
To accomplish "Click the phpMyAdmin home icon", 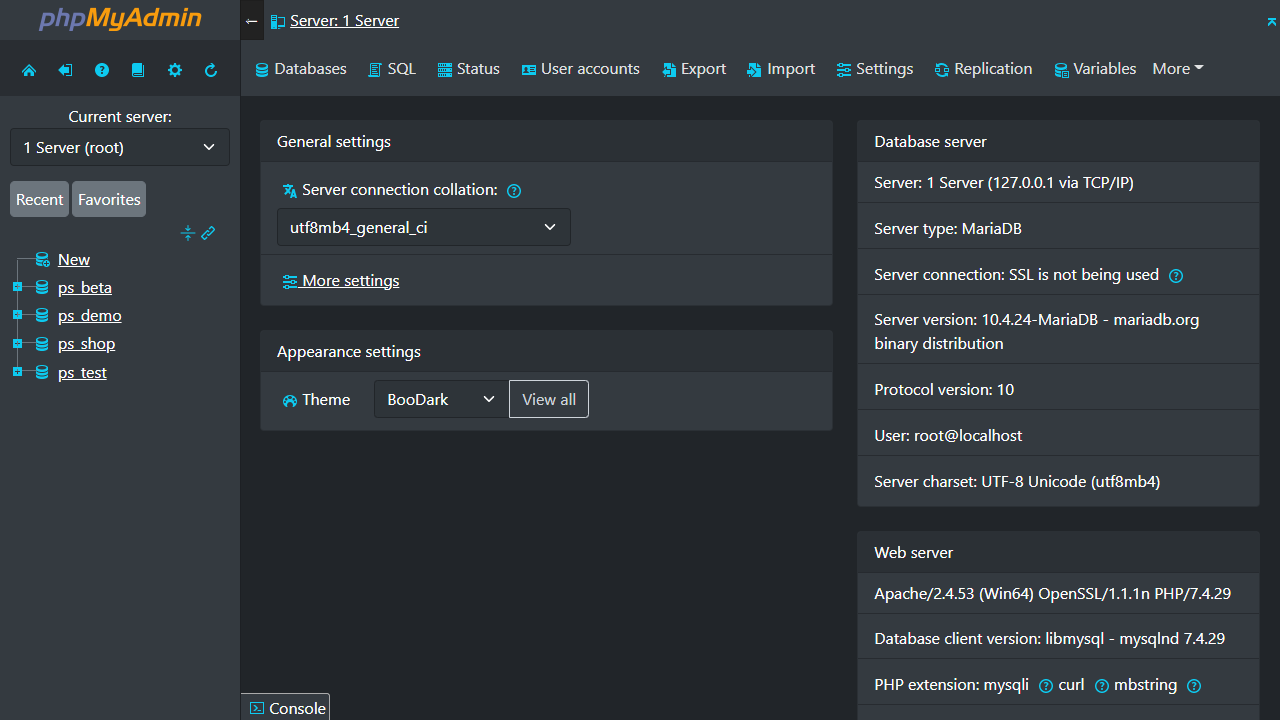I will click(29, 68).
